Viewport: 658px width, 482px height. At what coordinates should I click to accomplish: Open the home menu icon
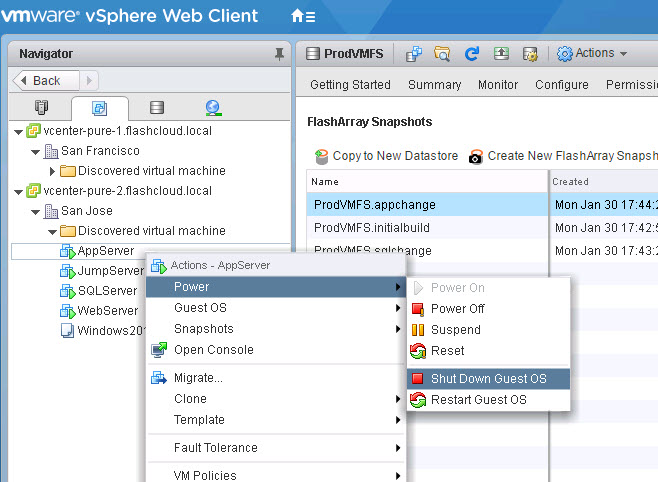click(303, 16)
